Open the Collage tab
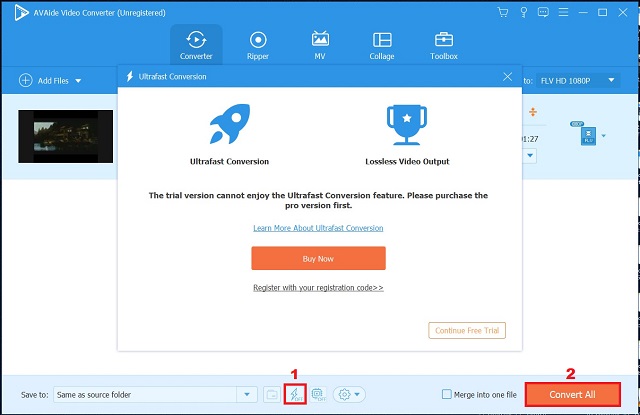The height and width of the screenshot is (415, 640). click(382, 46)
